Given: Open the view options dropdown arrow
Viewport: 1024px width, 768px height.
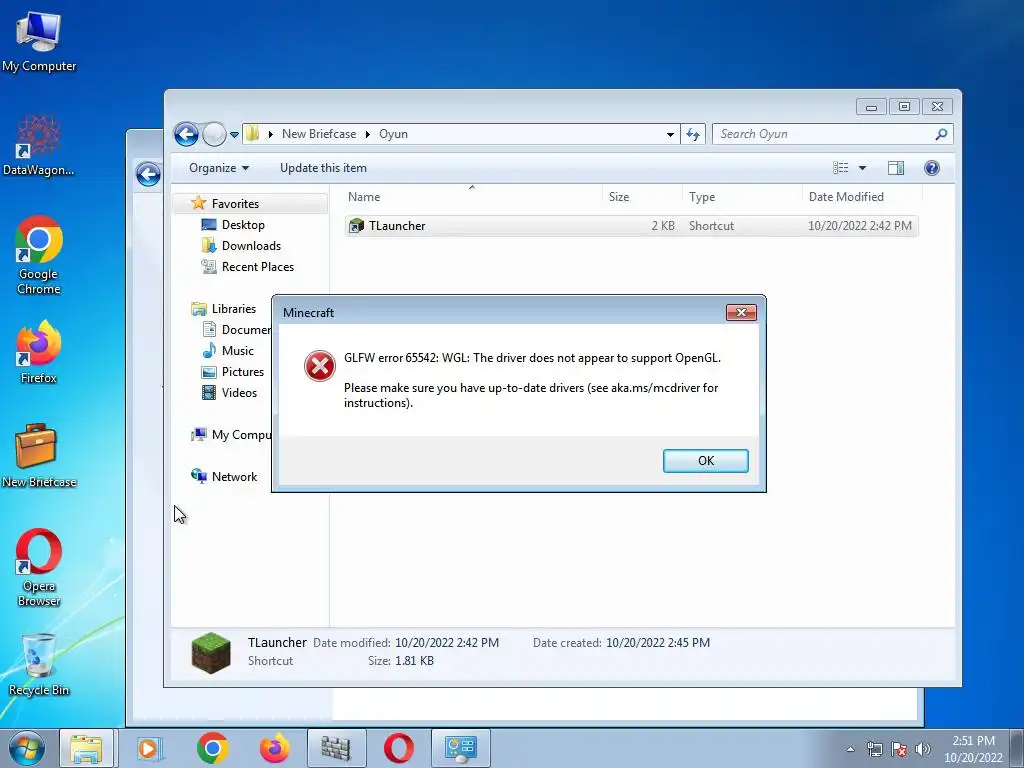Looking at the screenshot, I should pos(862,168).
